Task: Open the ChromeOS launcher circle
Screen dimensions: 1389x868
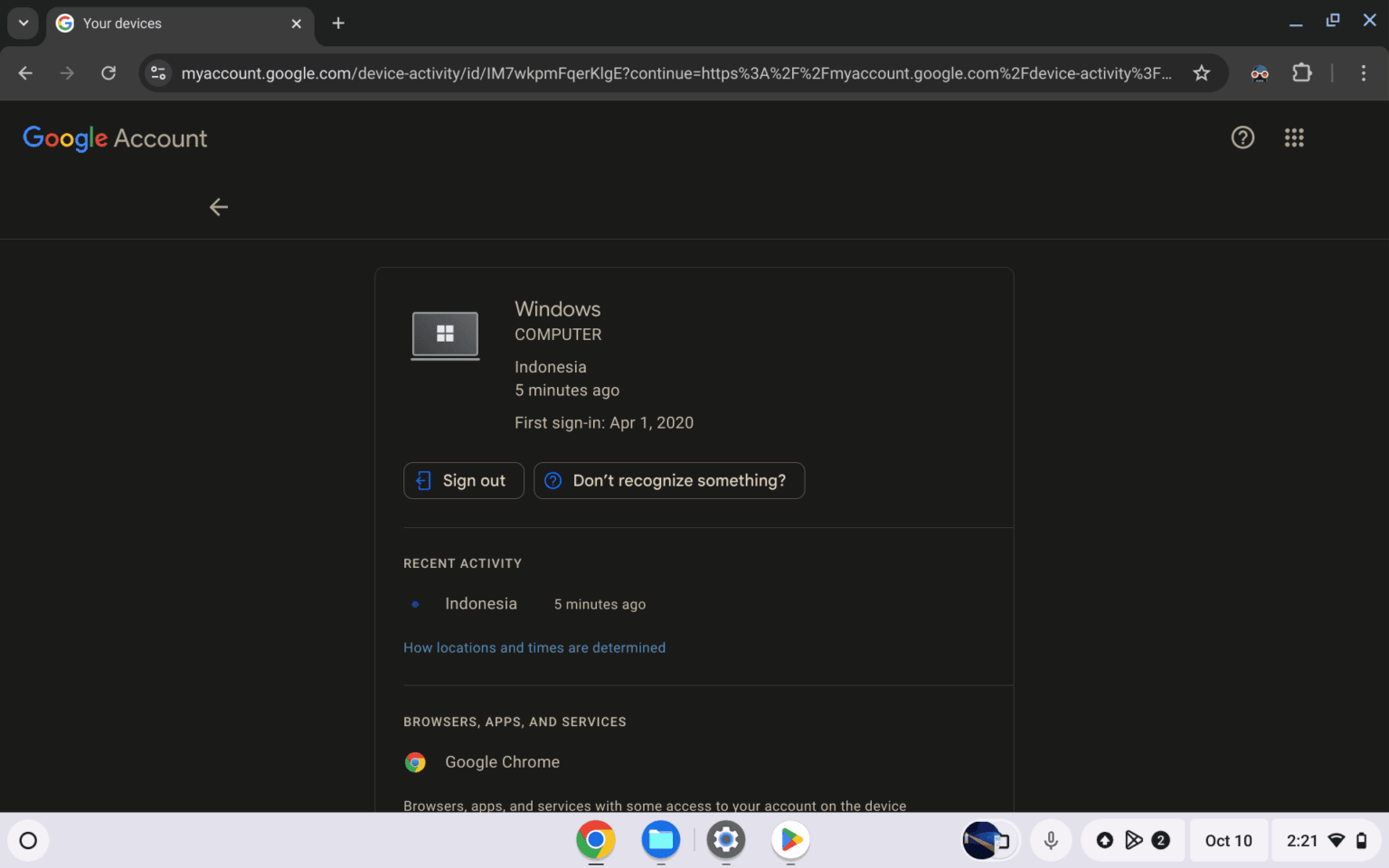Action: click(28, 840)
